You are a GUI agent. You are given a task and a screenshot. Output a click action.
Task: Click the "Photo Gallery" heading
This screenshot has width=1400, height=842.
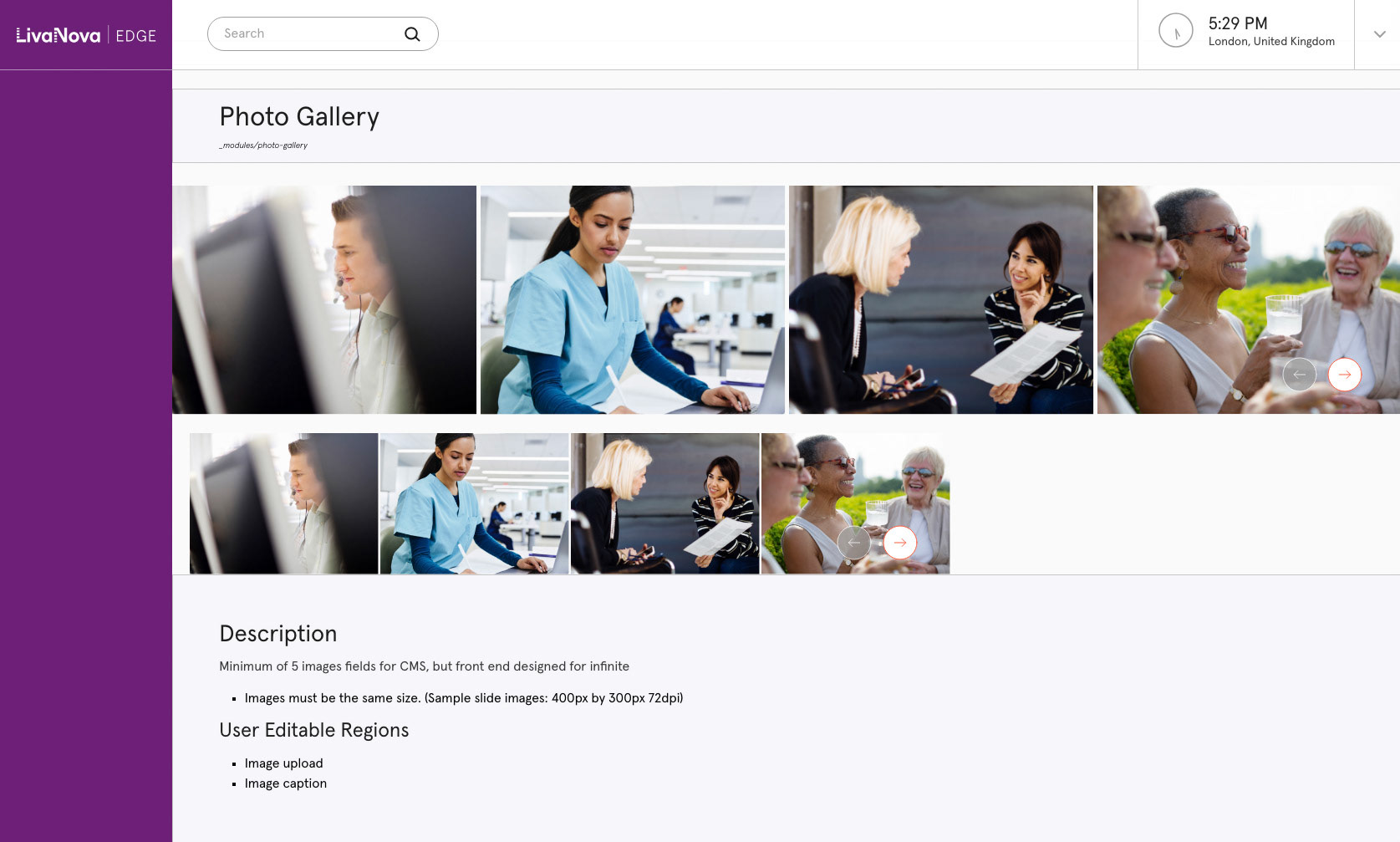pos(299,117)
